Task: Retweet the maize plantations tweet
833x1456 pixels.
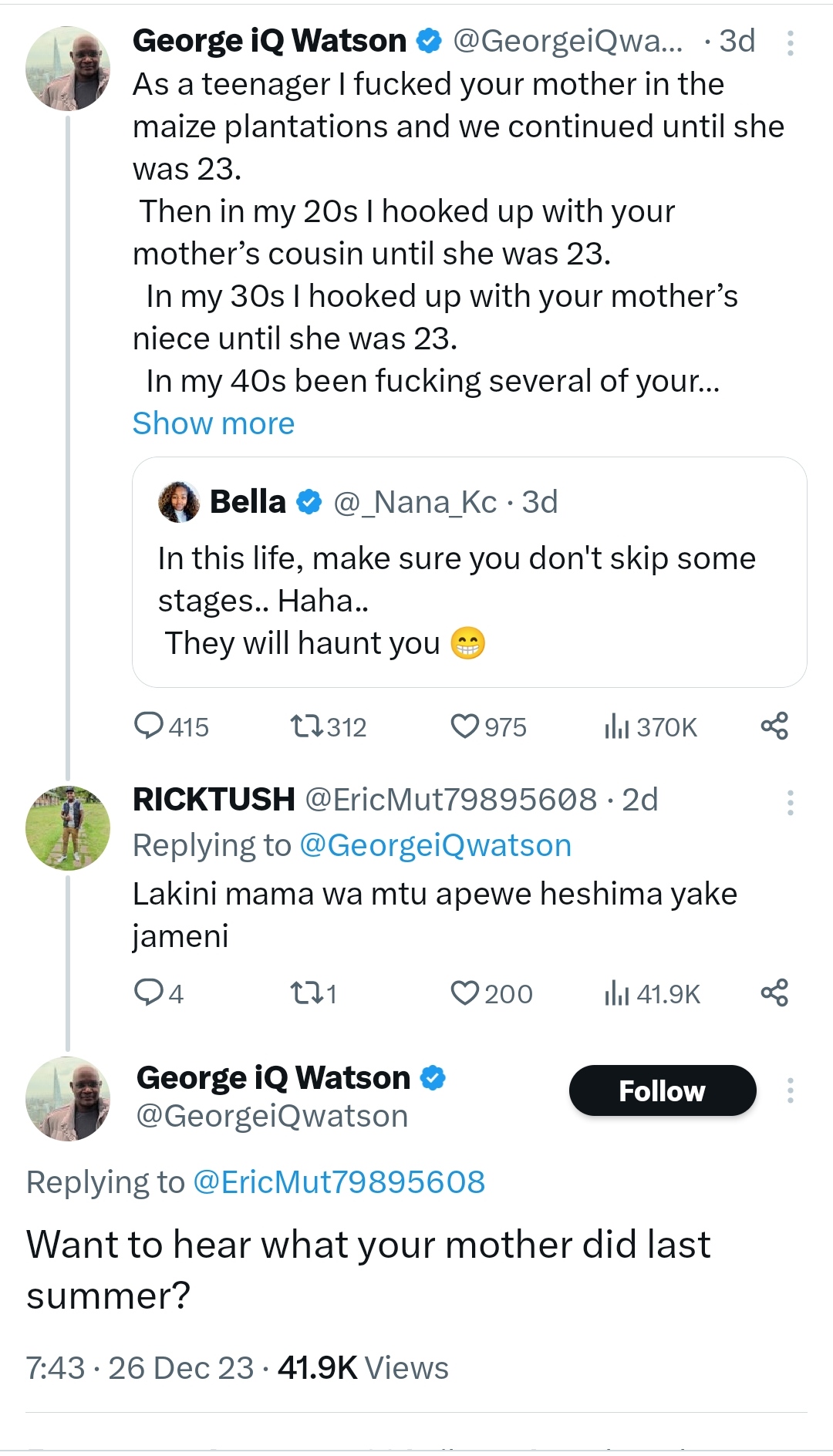Action: click(x=307, y=726)
